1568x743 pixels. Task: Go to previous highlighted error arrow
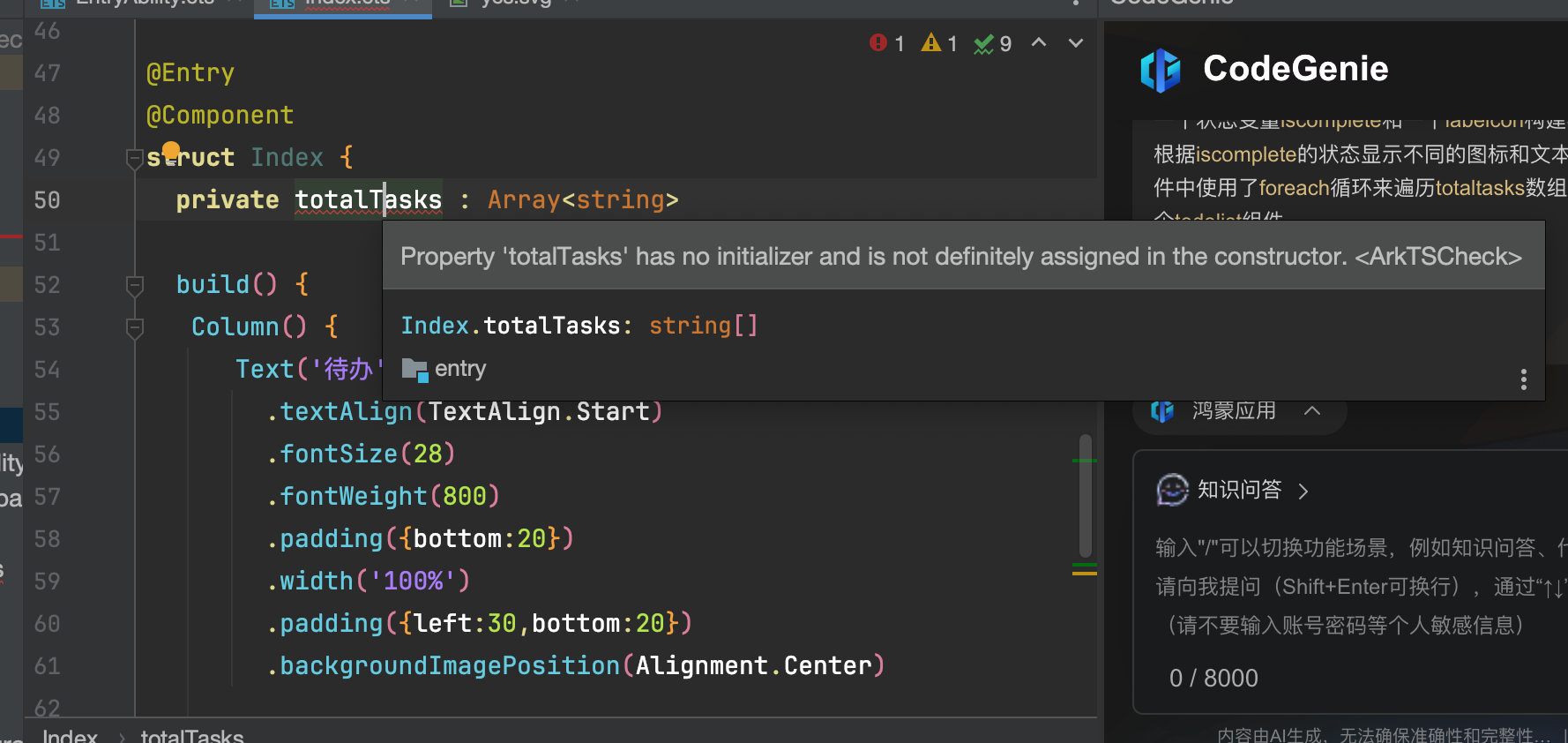point(1040,42)
